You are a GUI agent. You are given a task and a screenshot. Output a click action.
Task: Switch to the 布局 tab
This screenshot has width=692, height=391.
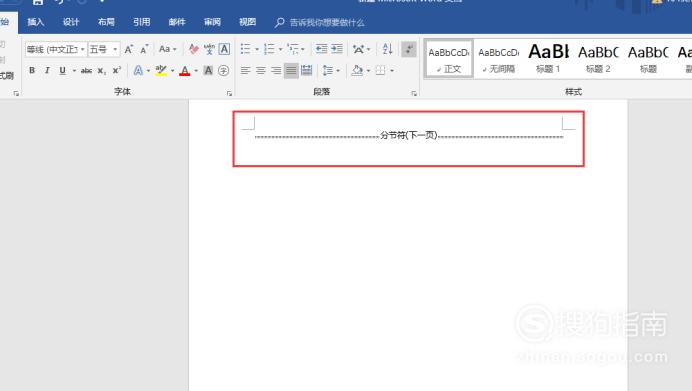pyautogui.click(x=106, y=22)
